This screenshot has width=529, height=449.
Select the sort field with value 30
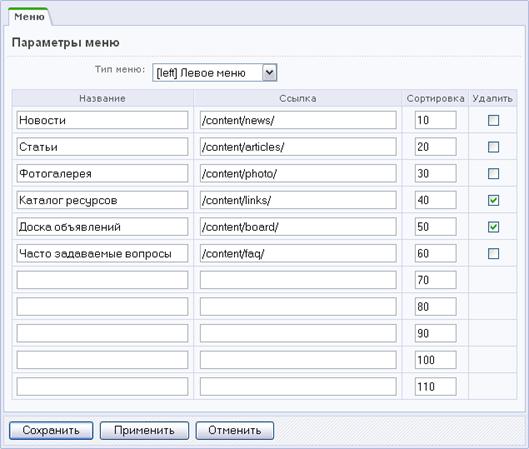coord(436,173)
